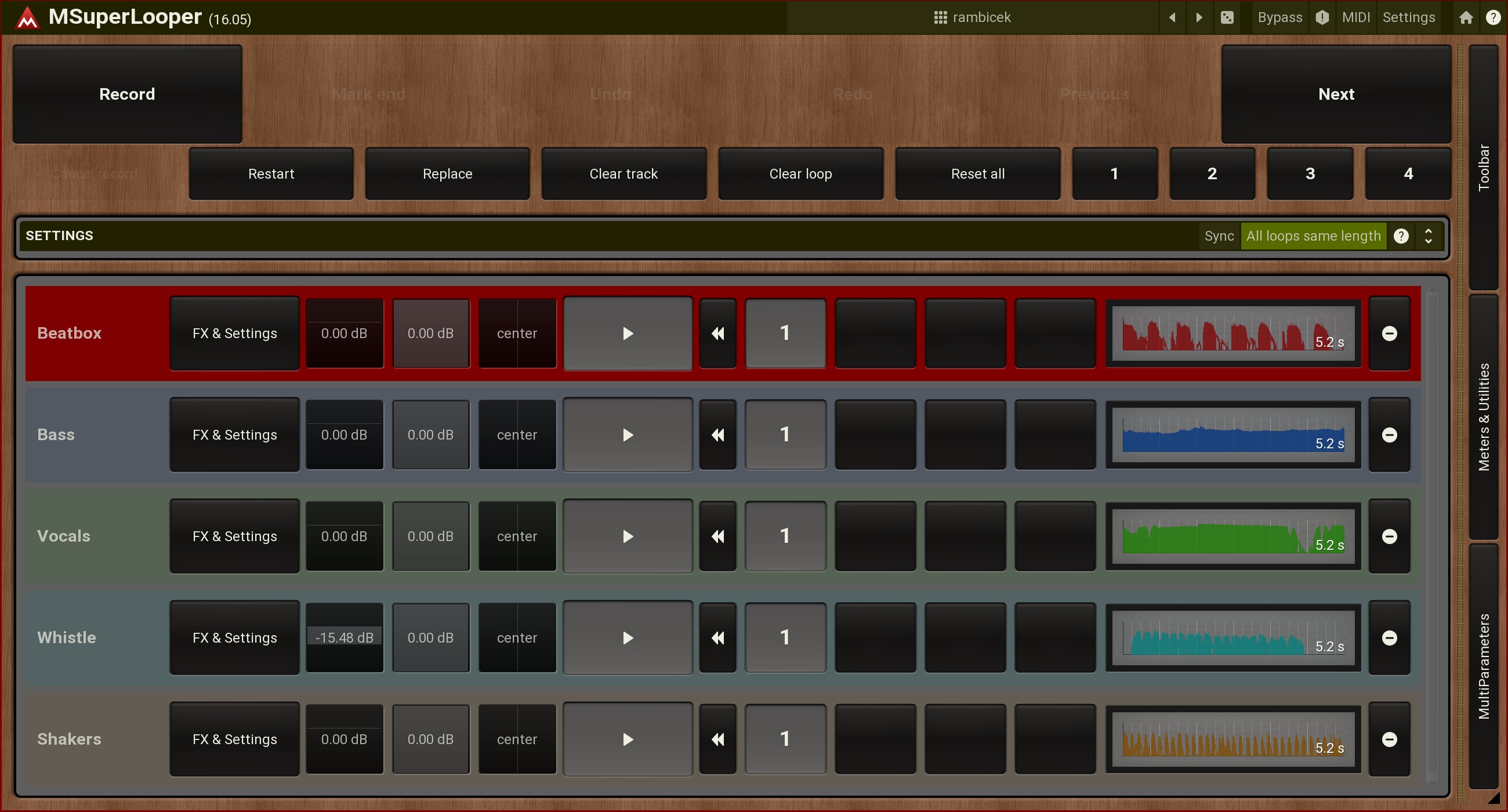Select loop 1 on Bass track
Viewport: 1508px width, 812px height.
(785, 435)
